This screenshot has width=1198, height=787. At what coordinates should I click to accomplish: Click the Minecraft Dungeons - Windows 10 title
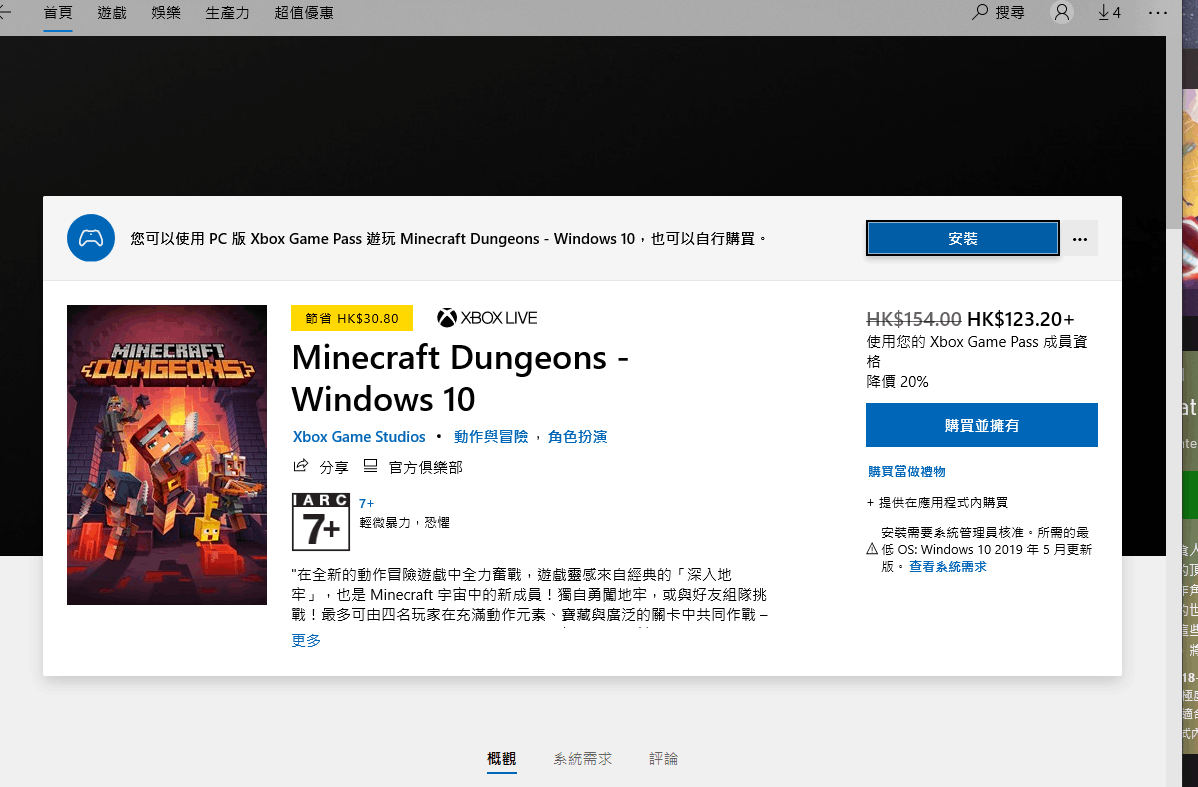(460, 378)
